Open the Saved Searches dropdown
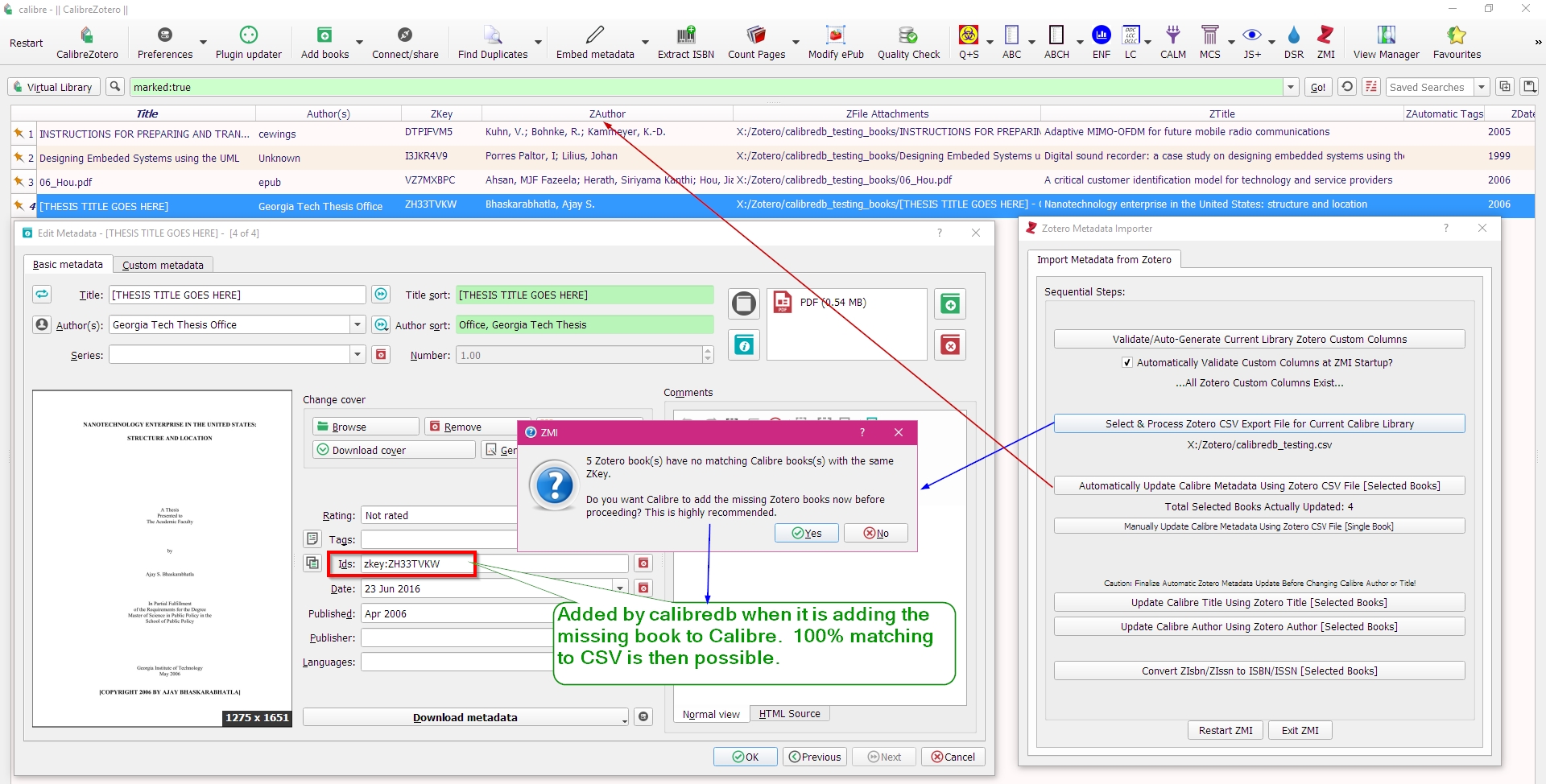This screenshot has width=1546, height=784. point(1481,87)
